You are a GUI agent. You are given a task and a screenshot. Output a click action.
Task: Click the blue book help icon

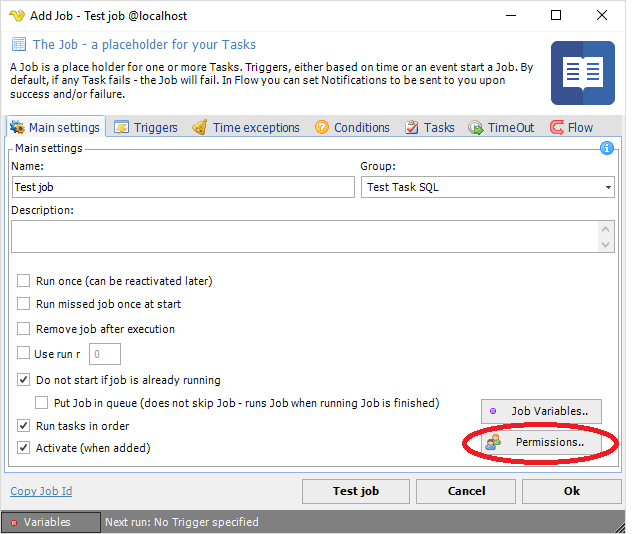pyautogui.click(x=582, y=73)
